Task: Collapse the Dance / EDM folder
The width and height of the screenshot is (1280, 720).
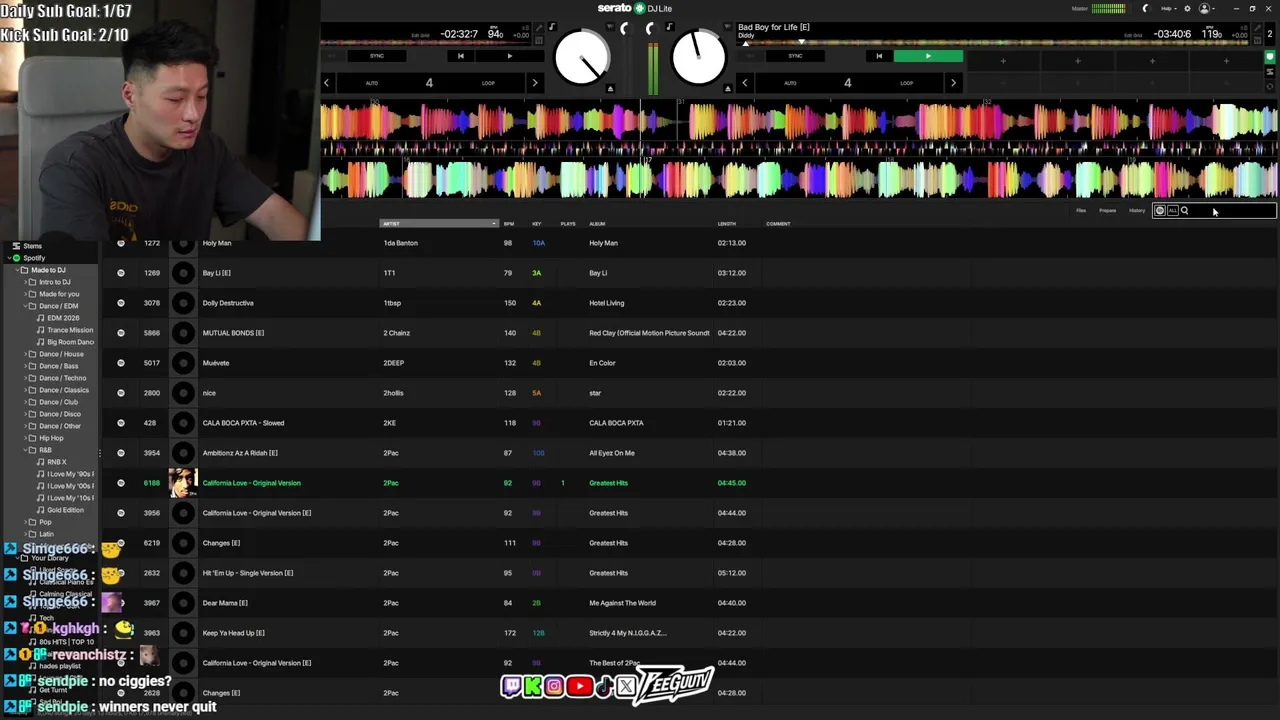Action: 26,306
